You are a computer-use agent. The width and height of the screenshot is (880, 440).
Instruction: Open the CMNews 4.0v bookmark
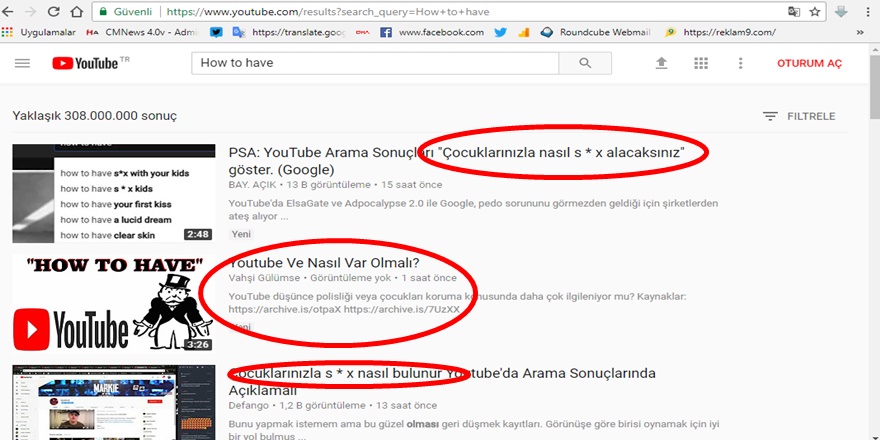pyautogui.click(x=142, y=33)
